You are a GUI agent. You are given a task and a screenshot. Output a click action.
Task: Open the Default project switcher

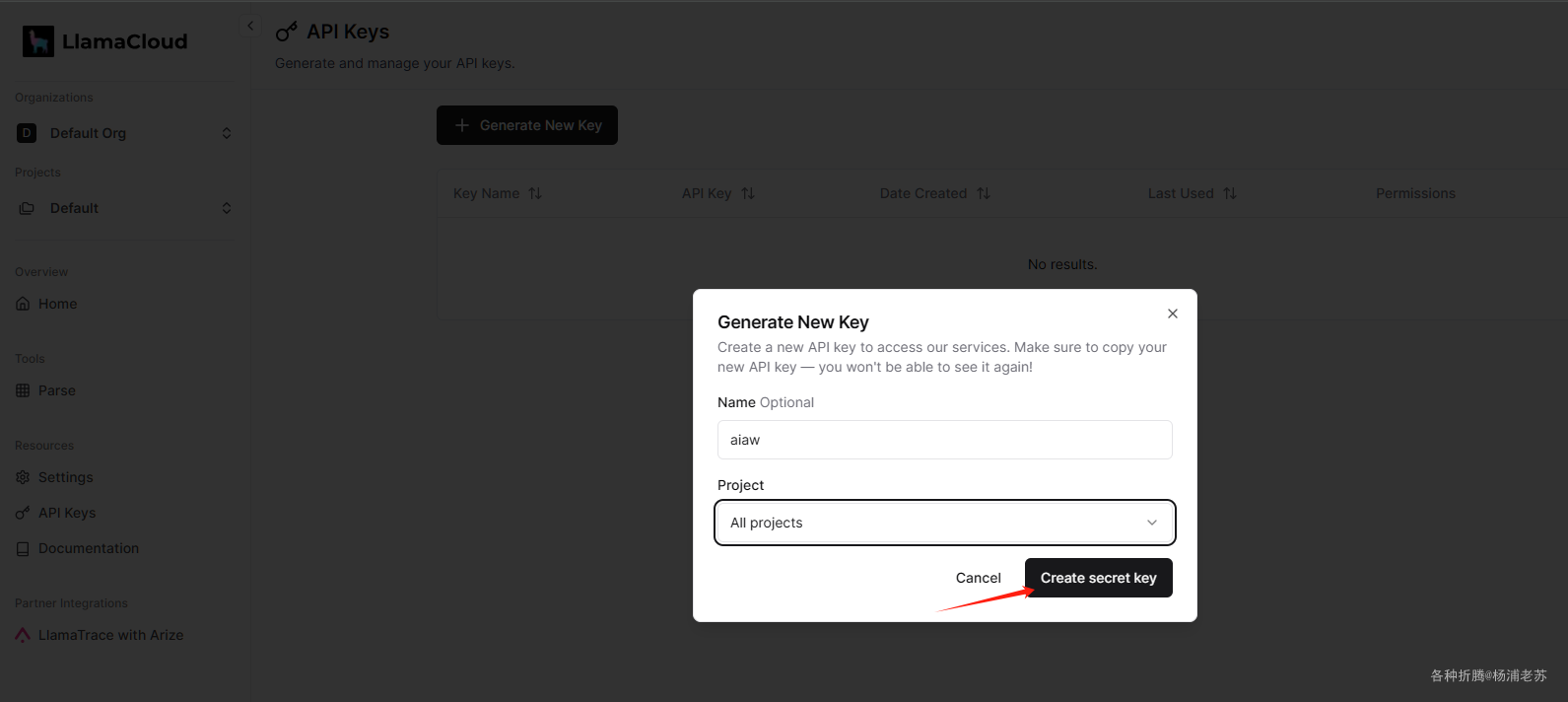[124, 208]
